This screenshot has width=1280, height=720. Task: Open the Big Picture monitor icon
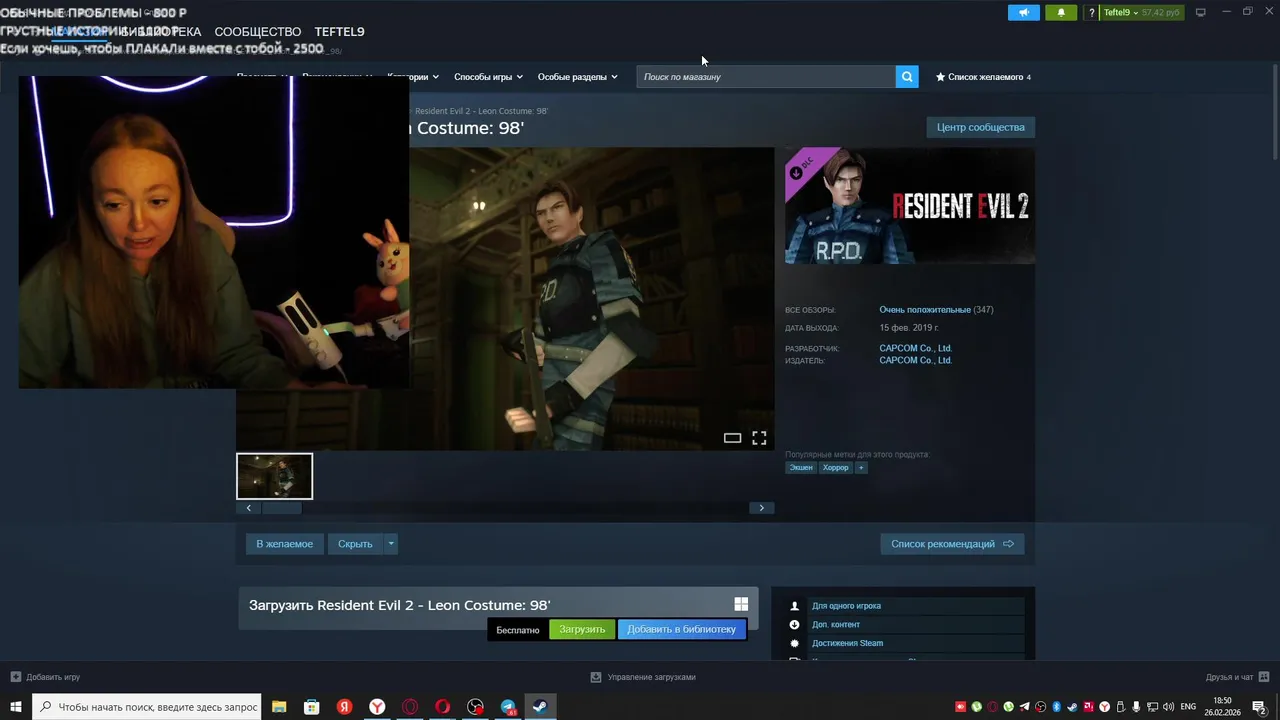click(1201, 12)
